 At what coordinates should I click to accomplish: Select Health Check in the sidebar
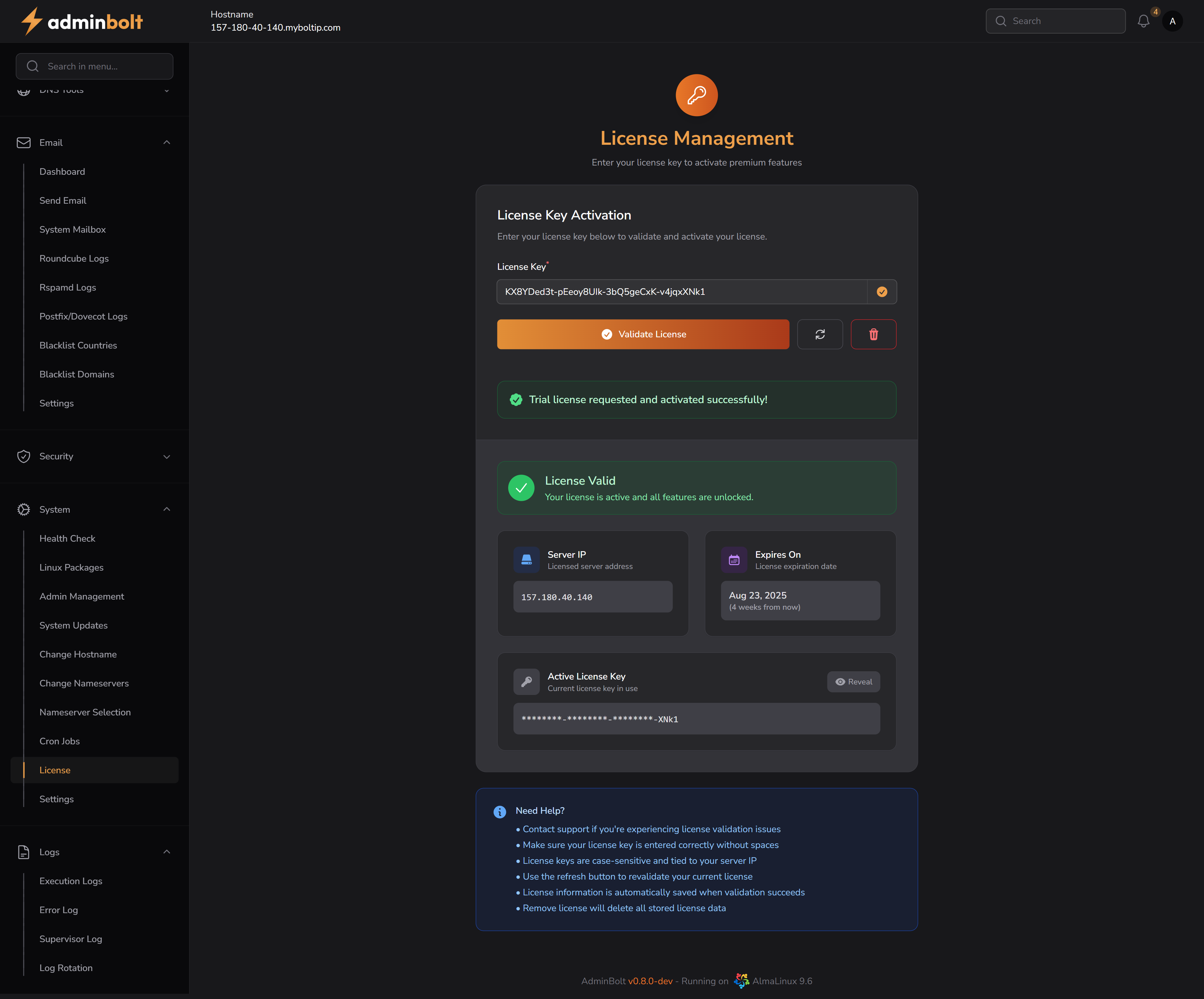point(67,538)
